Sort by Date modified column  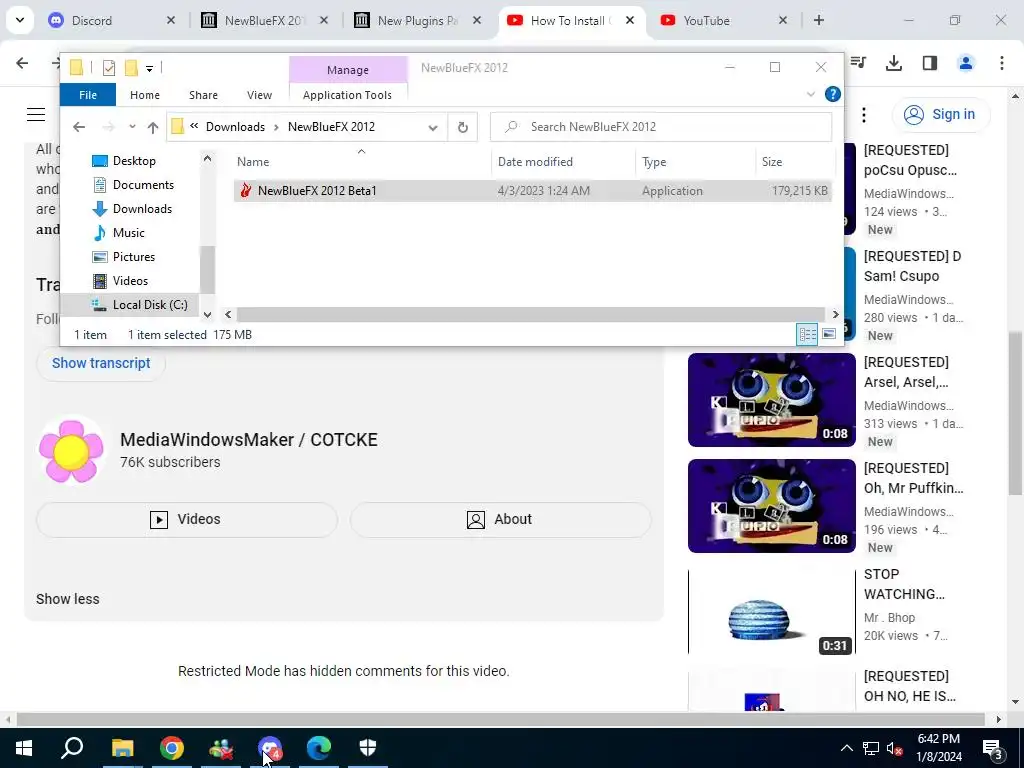535,161
